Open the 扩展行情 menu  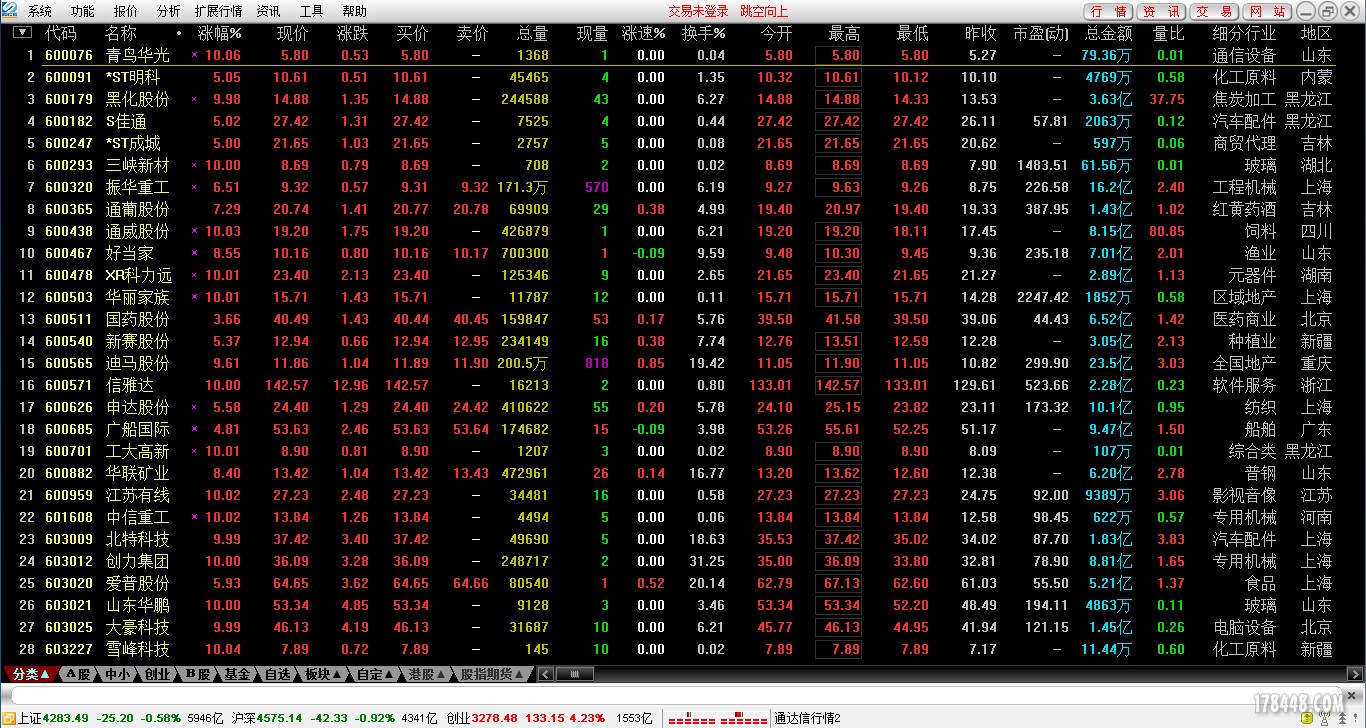coord(218,11)
